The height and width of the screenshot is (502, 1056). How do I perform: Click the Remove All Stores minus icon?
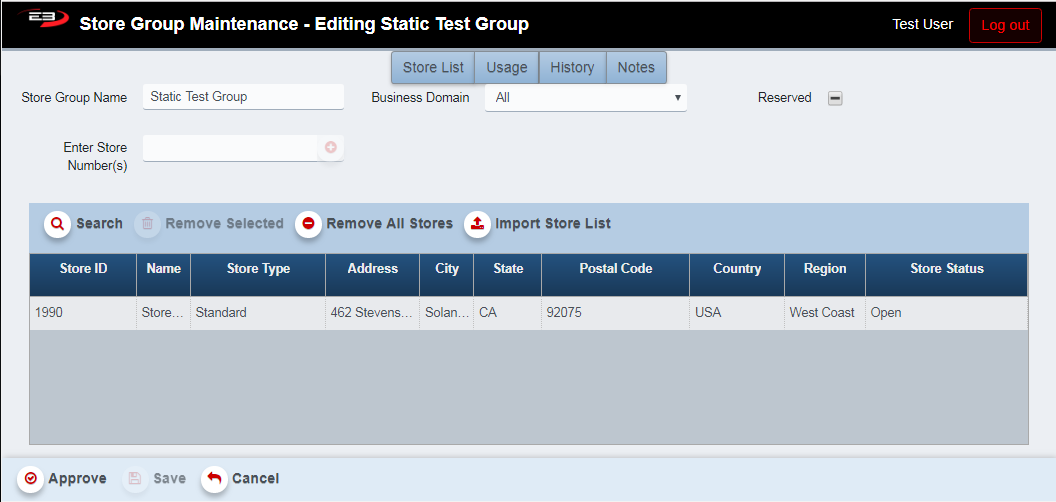pos(308,224)
